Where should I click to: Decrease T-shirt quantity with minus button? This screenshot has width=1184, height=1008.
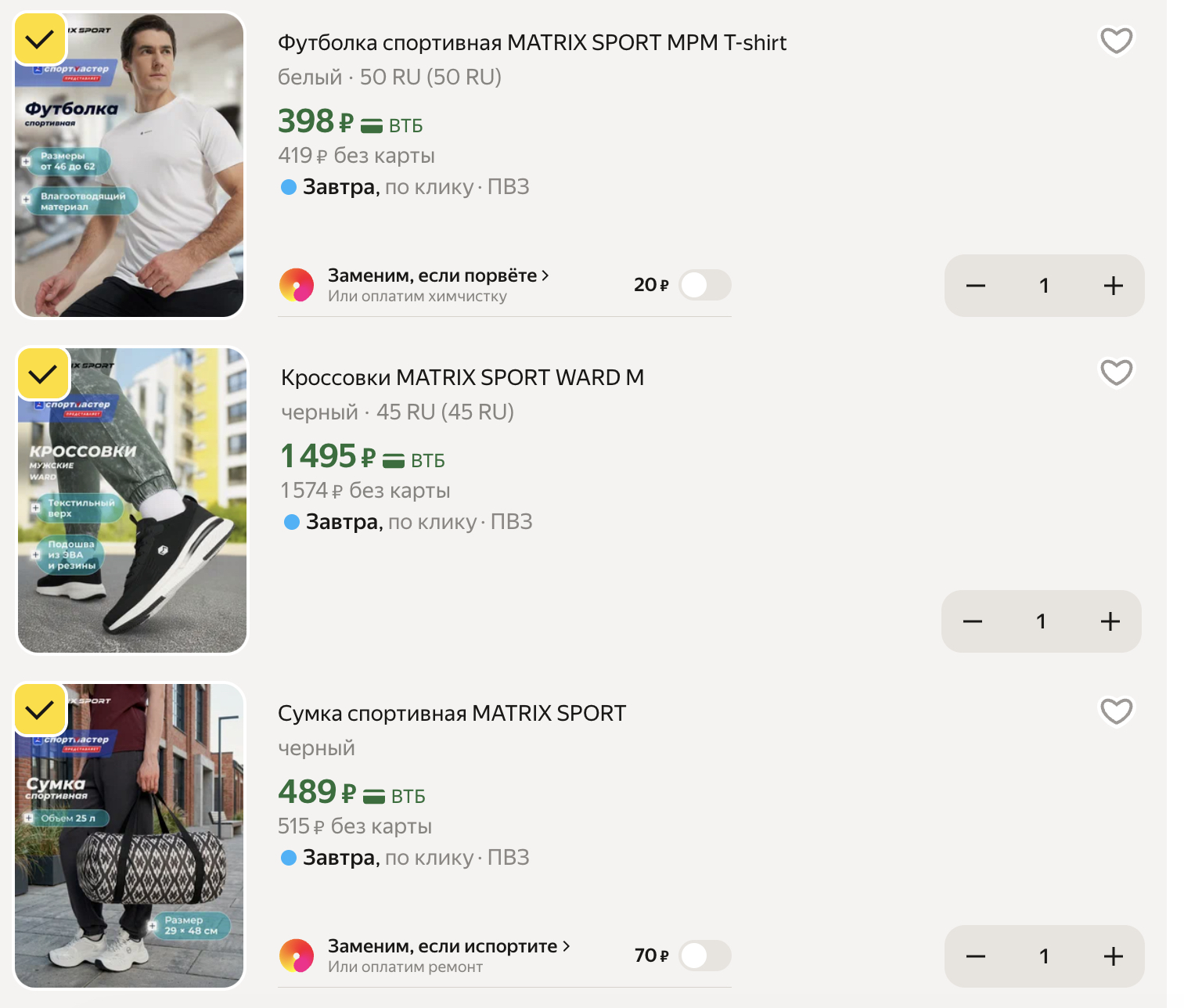[x=975, y=286]
